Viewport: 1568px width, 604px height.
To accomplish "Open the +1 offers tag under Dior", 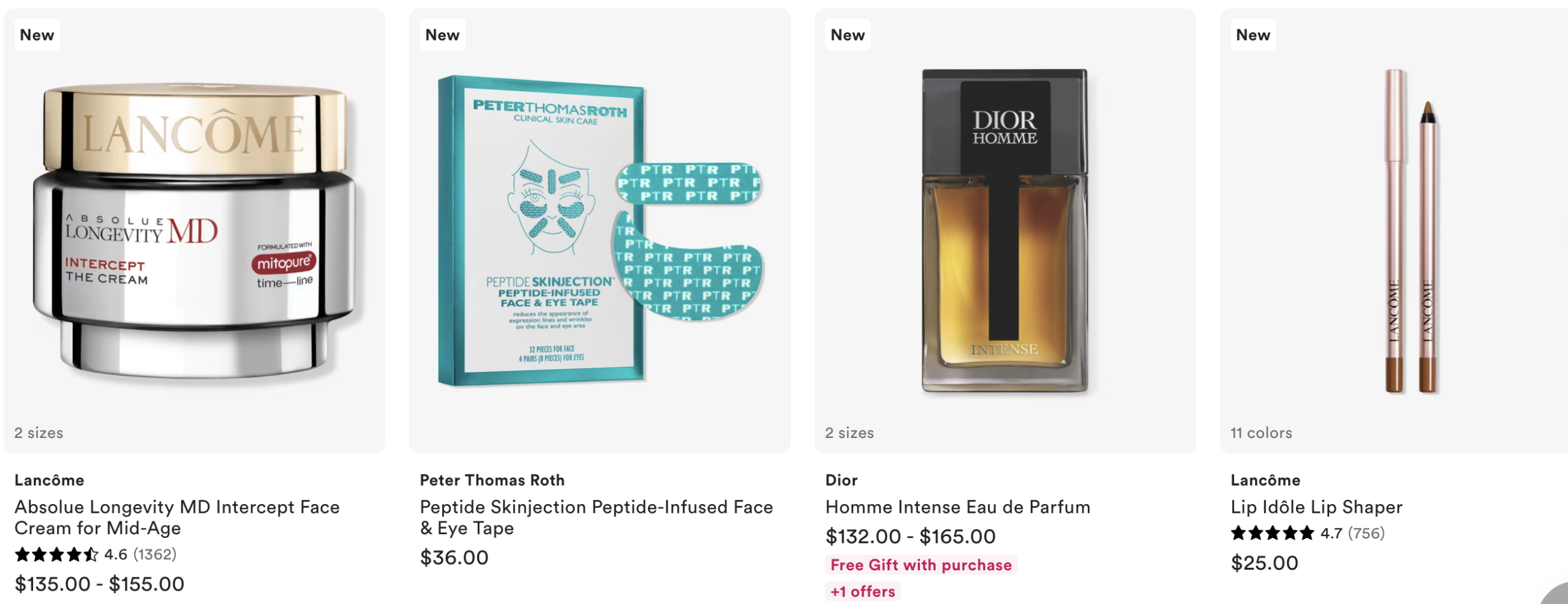I will (863, 591).
